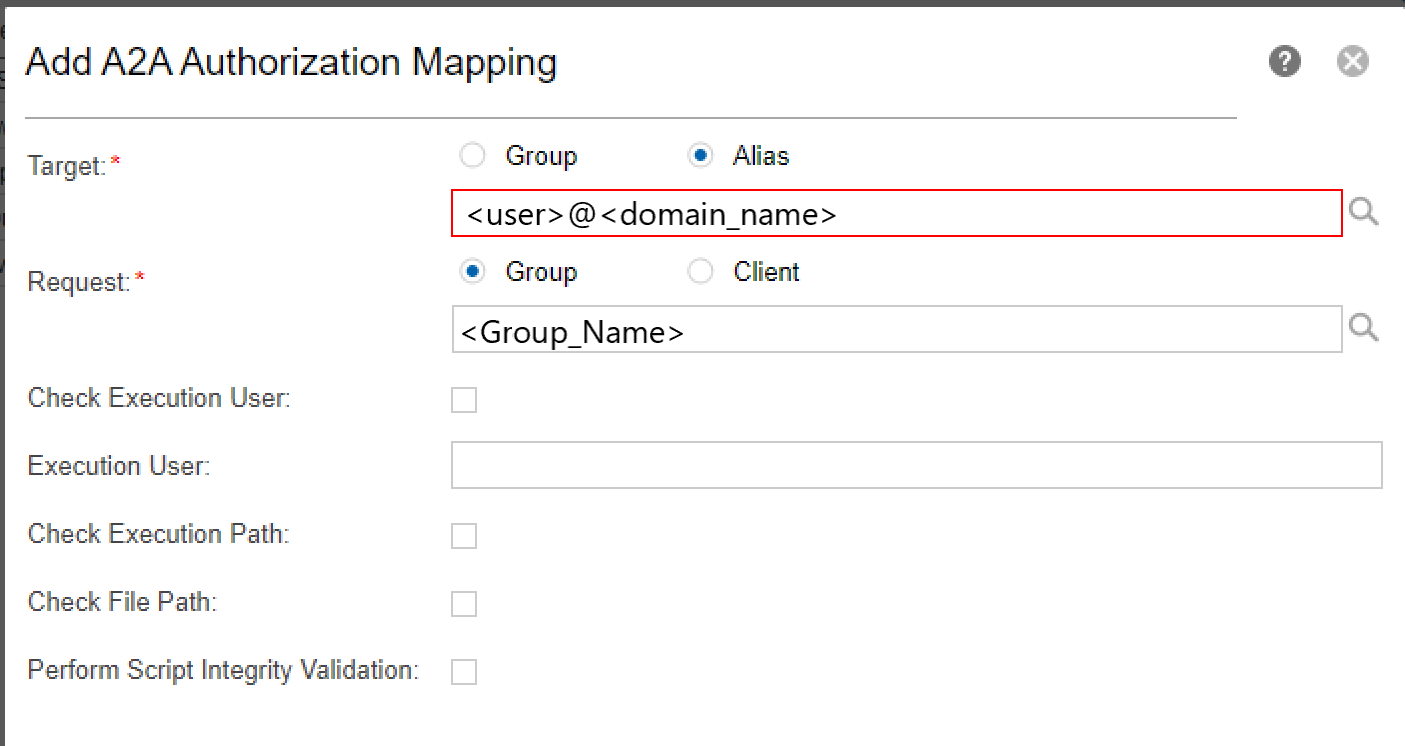
Task: Select the Client radio button for Request
Action: (x=700, y=272)
